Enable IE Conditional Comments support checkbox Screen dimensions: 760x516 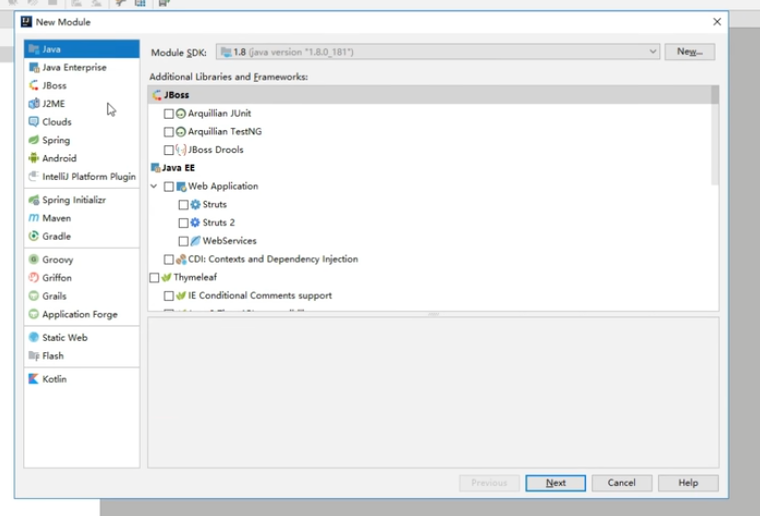tap(169, 296)
